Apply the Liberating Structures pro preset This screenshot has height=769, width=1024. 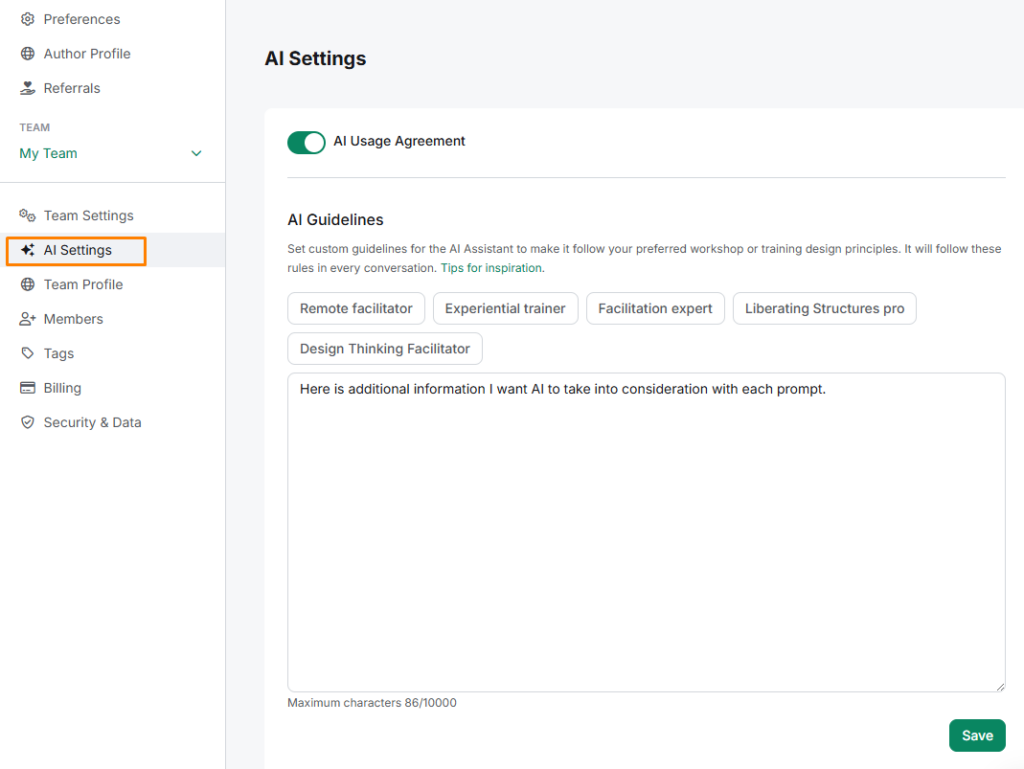[824, 309]
